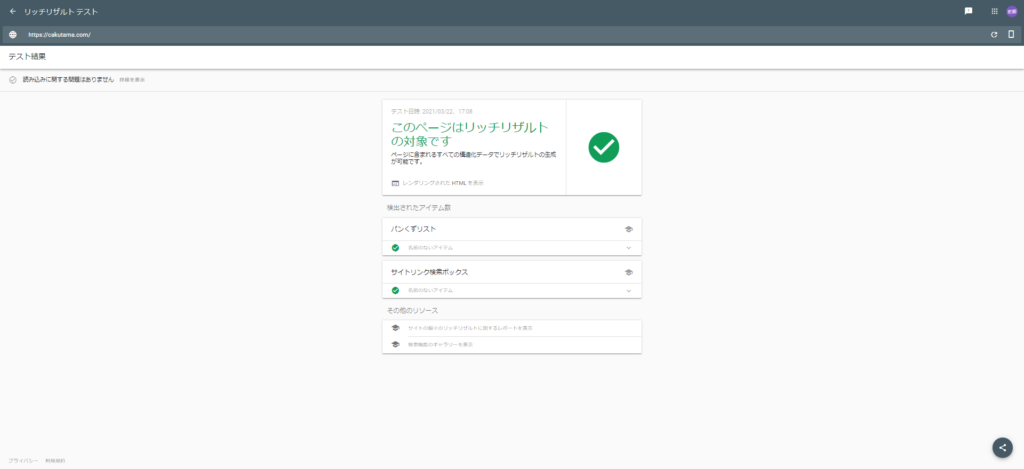Click the green check under パンくずリスト
The height and width of the screenshot is (469, 1024).
[395, 248]
